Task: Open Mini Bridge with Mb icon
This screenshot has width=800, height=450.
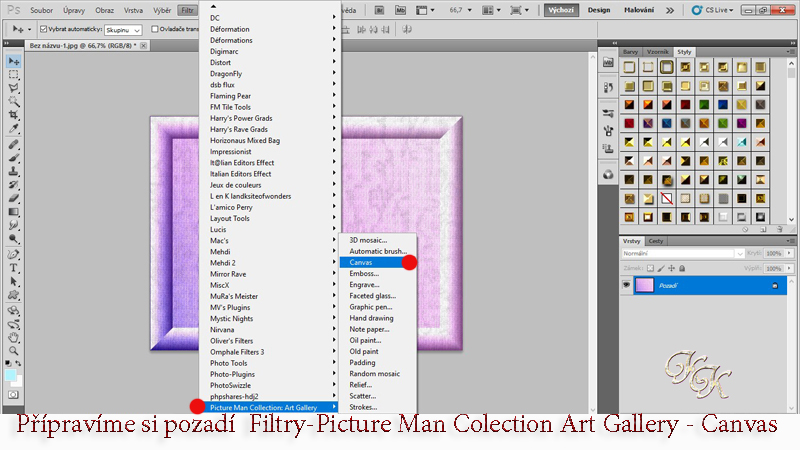Action: pyautogui.click(x=401, y=10)
